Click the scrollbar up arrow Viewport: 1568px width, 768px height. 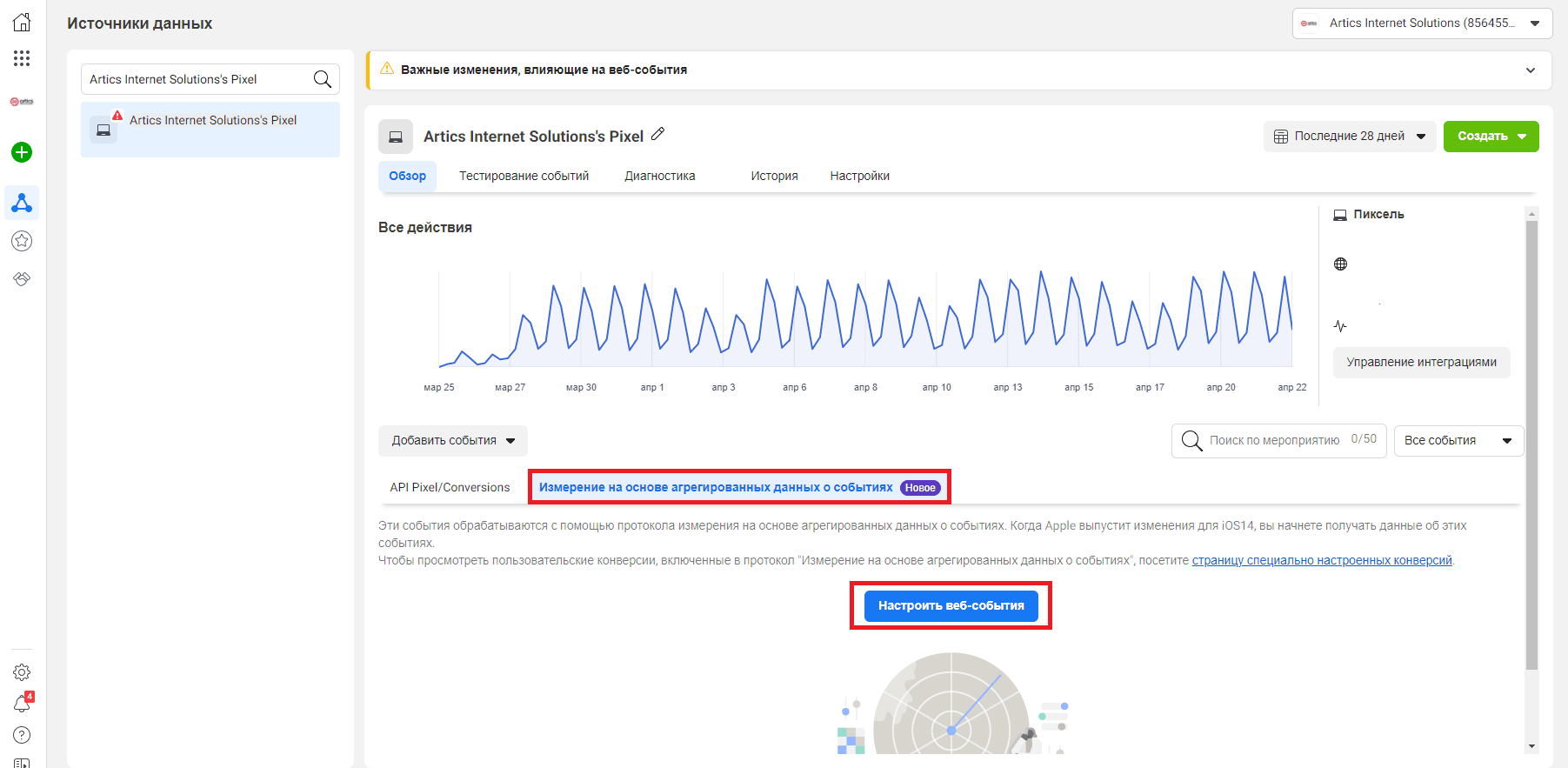[1531, 213]
